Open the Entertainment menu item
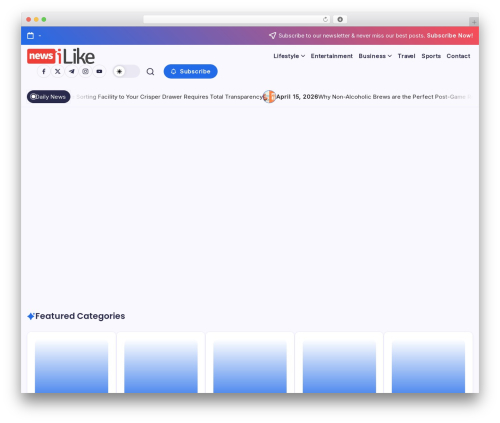The width and height of the screenshot is (500, 423). pyautogui.click(x=332, y=56)
